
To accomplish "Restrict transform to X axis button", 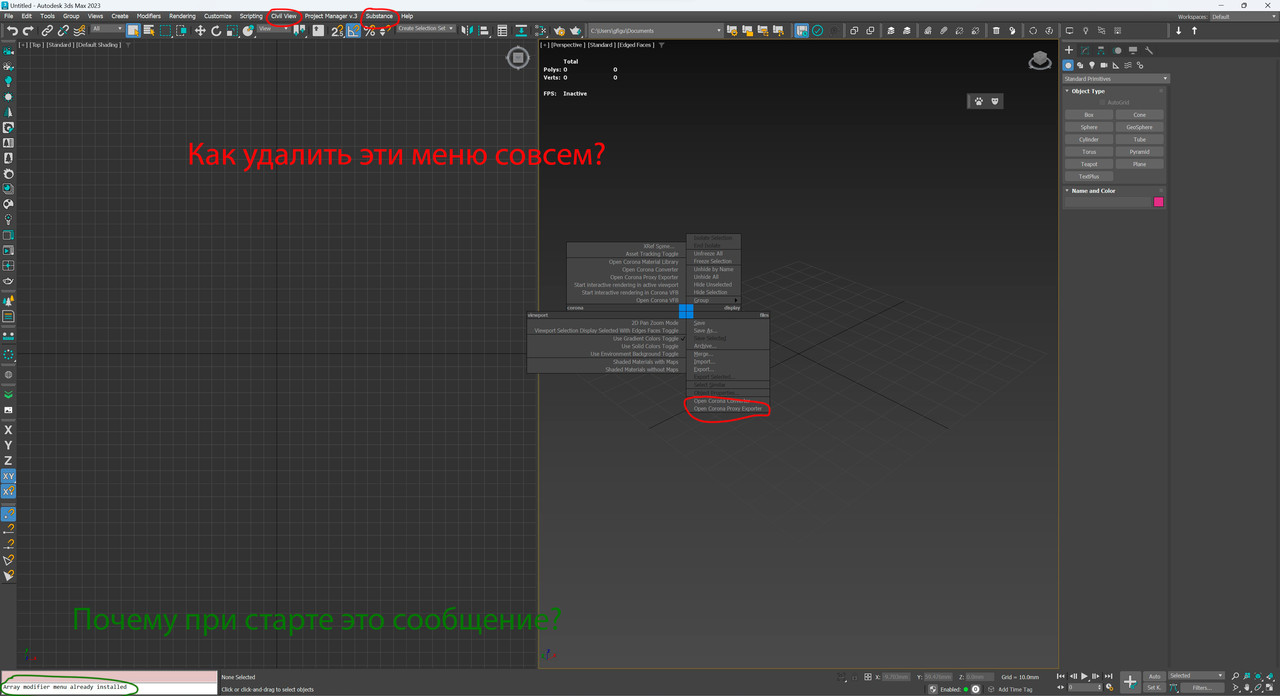I will click(8, 429).
